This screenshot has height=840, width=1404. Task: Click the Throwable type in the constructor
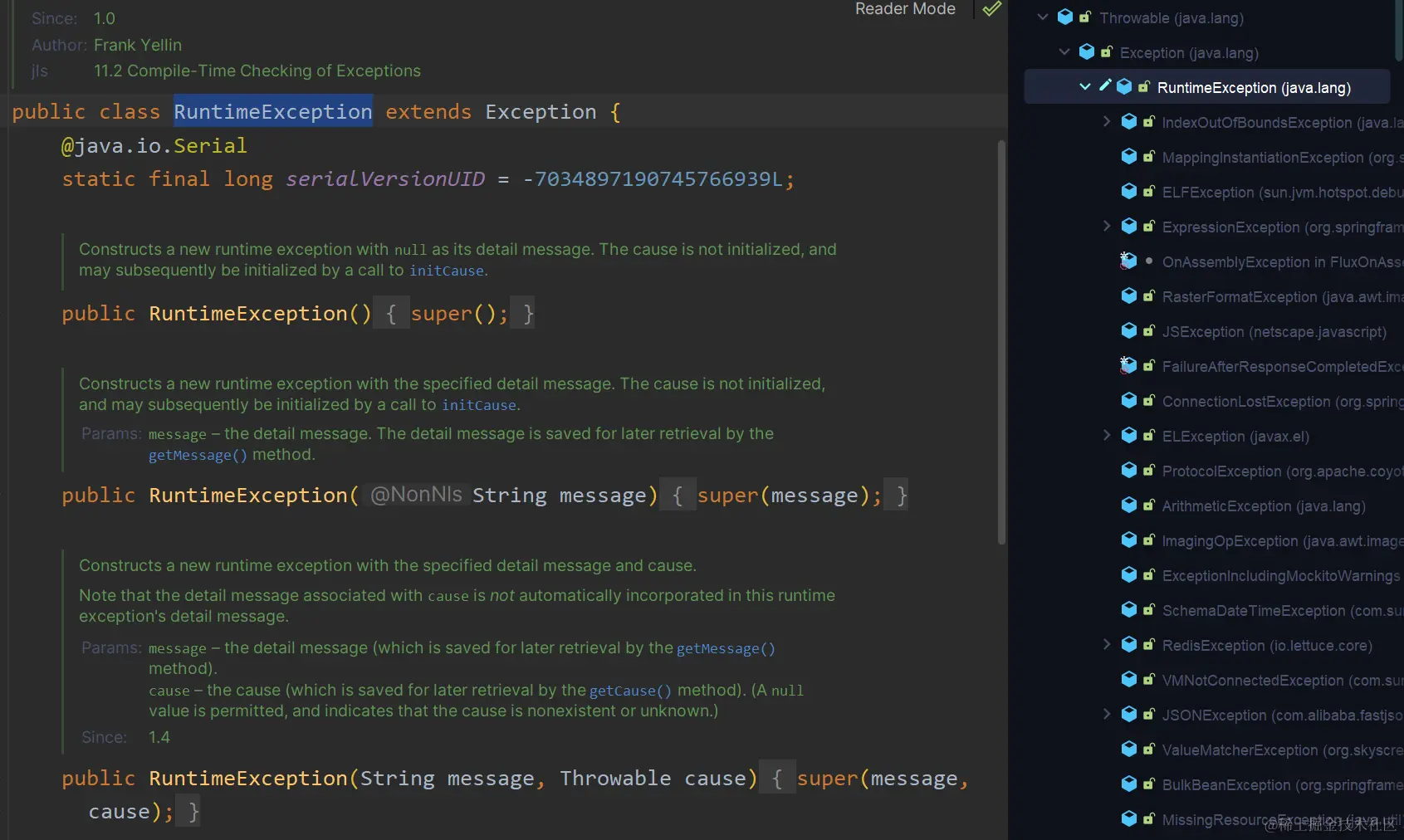pyautogui.click(x=615, y=778)
